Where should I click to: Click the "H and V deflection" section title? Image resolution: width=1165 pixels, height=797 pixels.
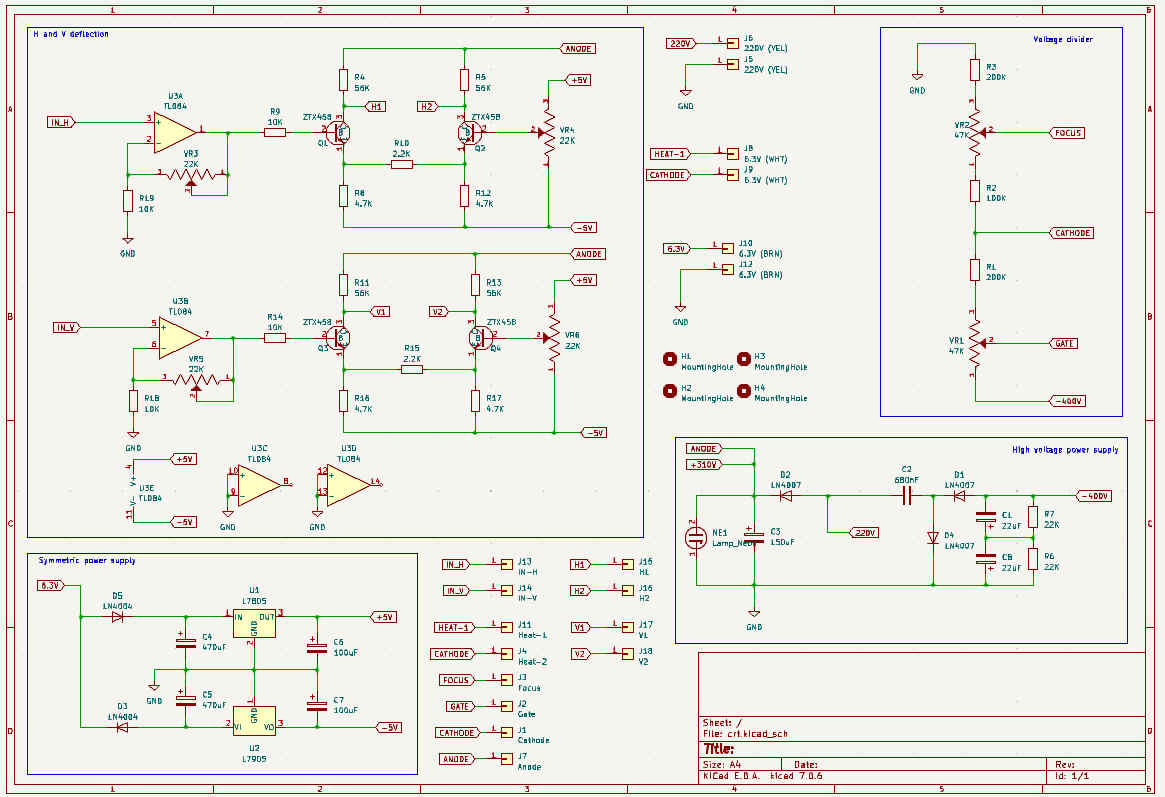point(71,34)
